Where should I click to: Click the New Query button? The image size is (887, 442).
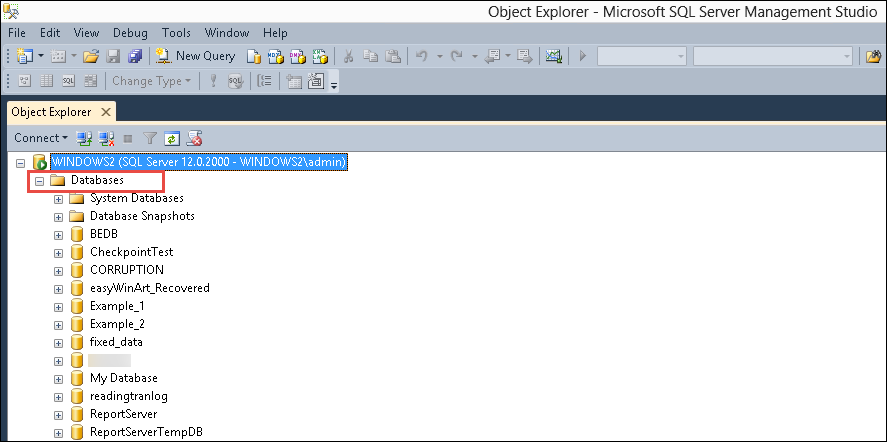tap(195, 56)
